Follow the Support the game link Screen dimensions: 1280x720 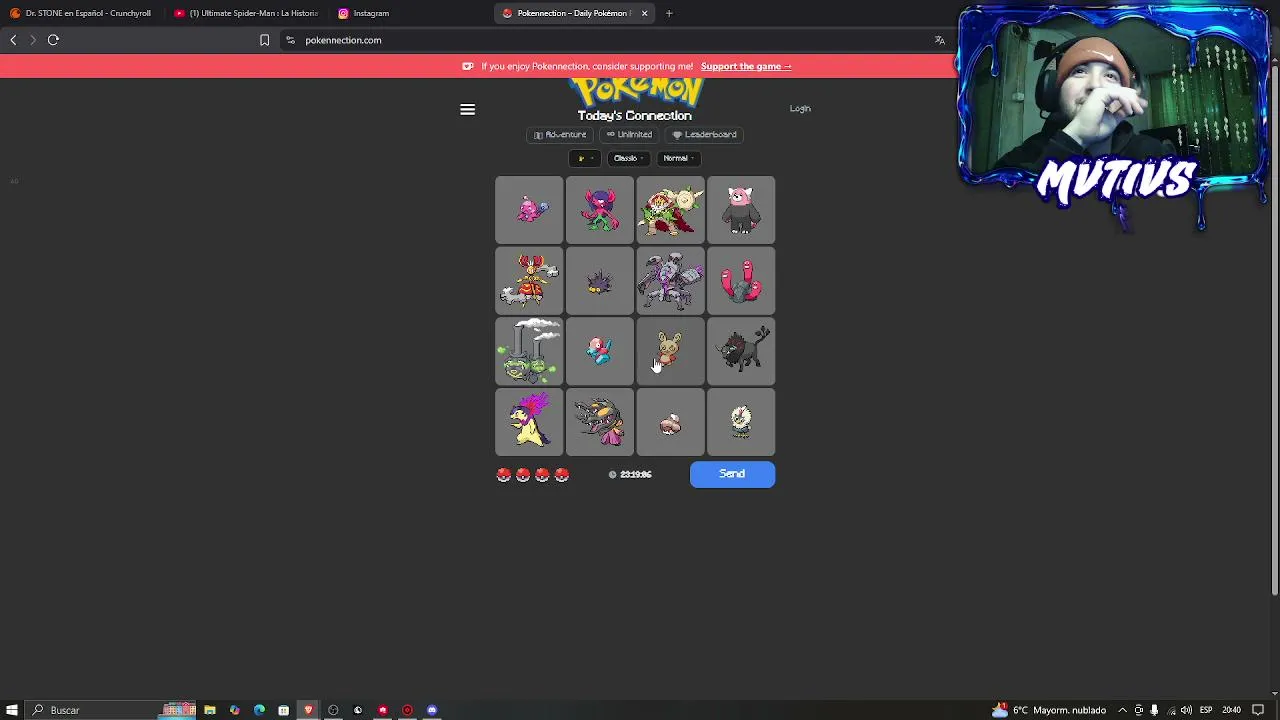(746, 66)
